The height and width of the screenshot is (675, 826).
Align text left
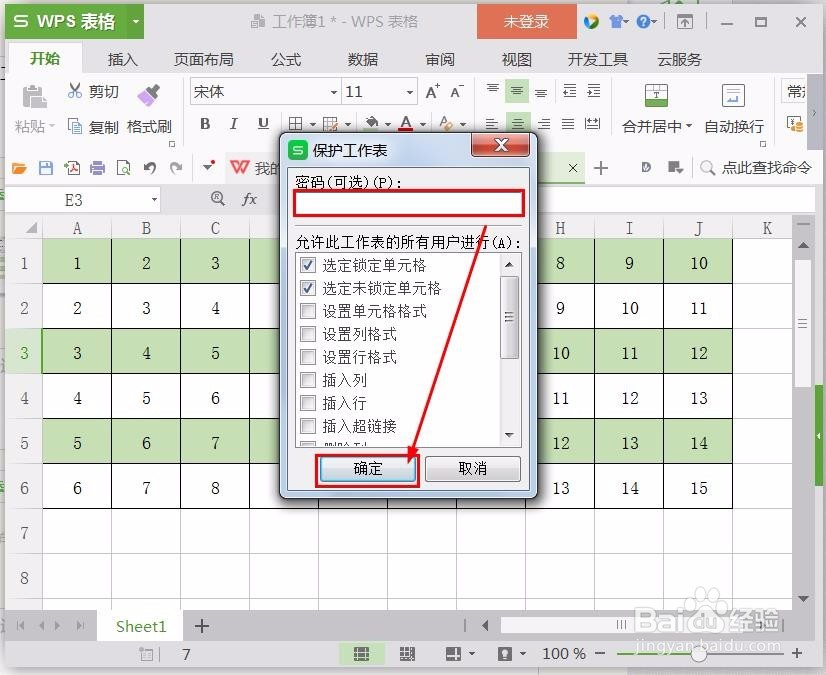coord(491,124)
